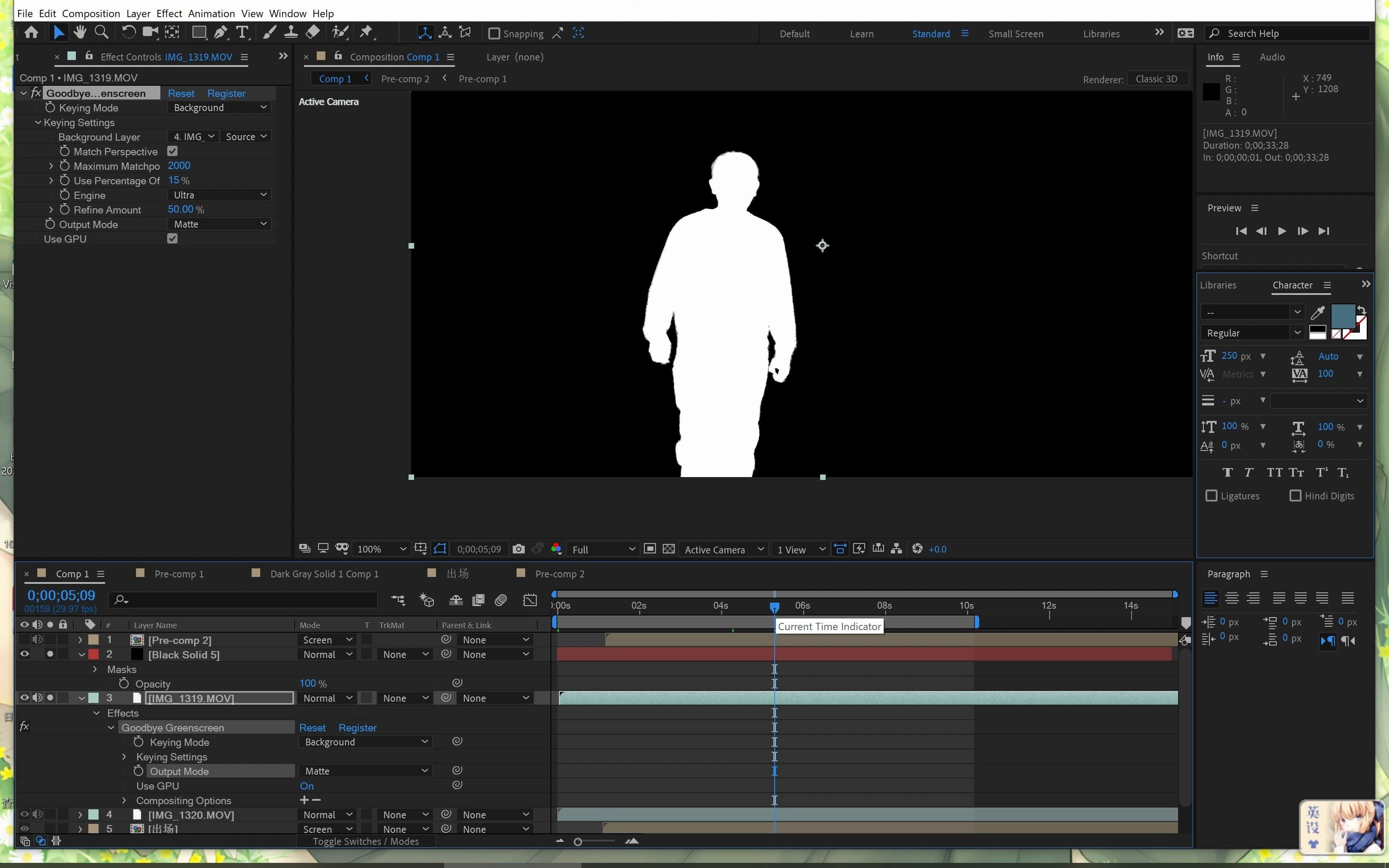This screenshot has width=1389, height=868.
Task: Switch to the Pre-comp 1 timeline tab
Action: [x=178, y=574]
